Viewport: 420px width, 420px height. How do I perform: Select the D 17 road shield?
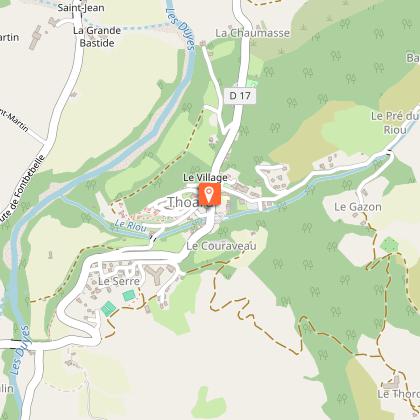click(240, 96)
